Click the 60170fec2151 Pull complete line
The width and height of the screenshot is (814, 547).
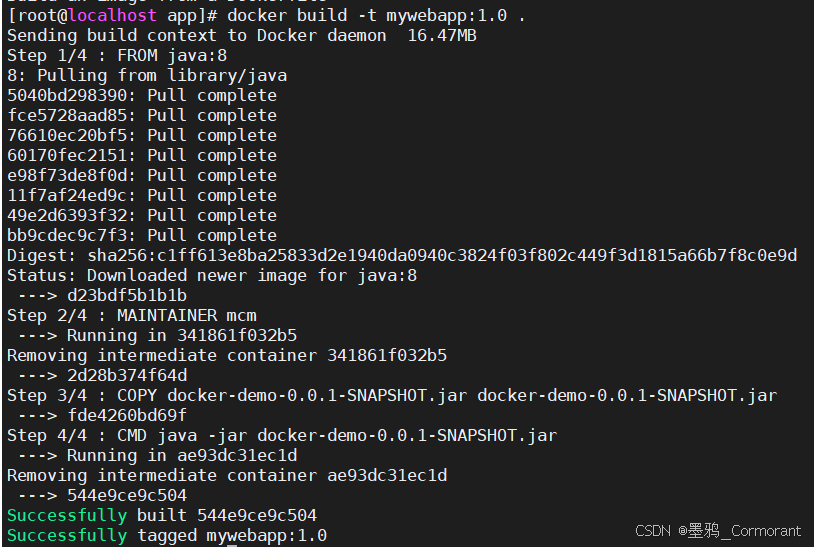tap(141, 156)
